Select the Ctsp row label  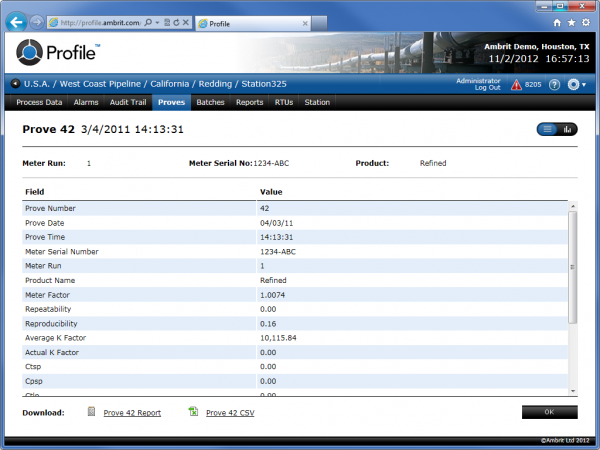pyautogui.click(x=33, y=367)
